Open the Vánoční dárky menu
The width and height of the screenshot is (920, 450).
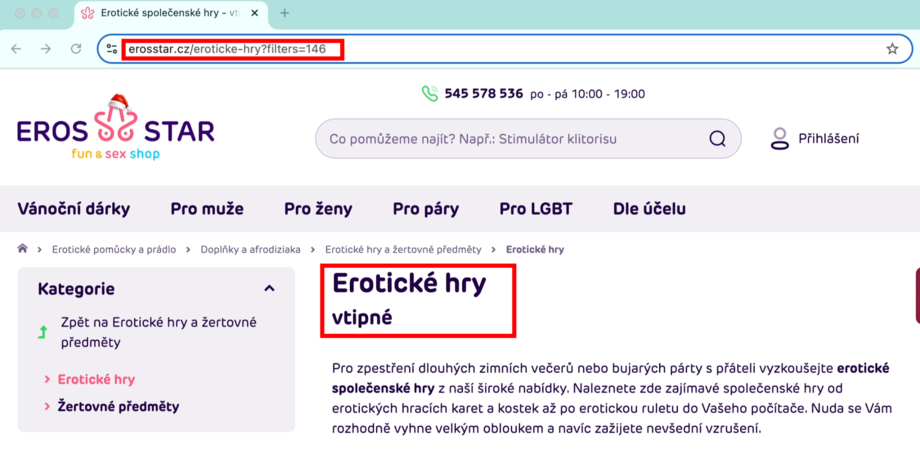(74, 209)
